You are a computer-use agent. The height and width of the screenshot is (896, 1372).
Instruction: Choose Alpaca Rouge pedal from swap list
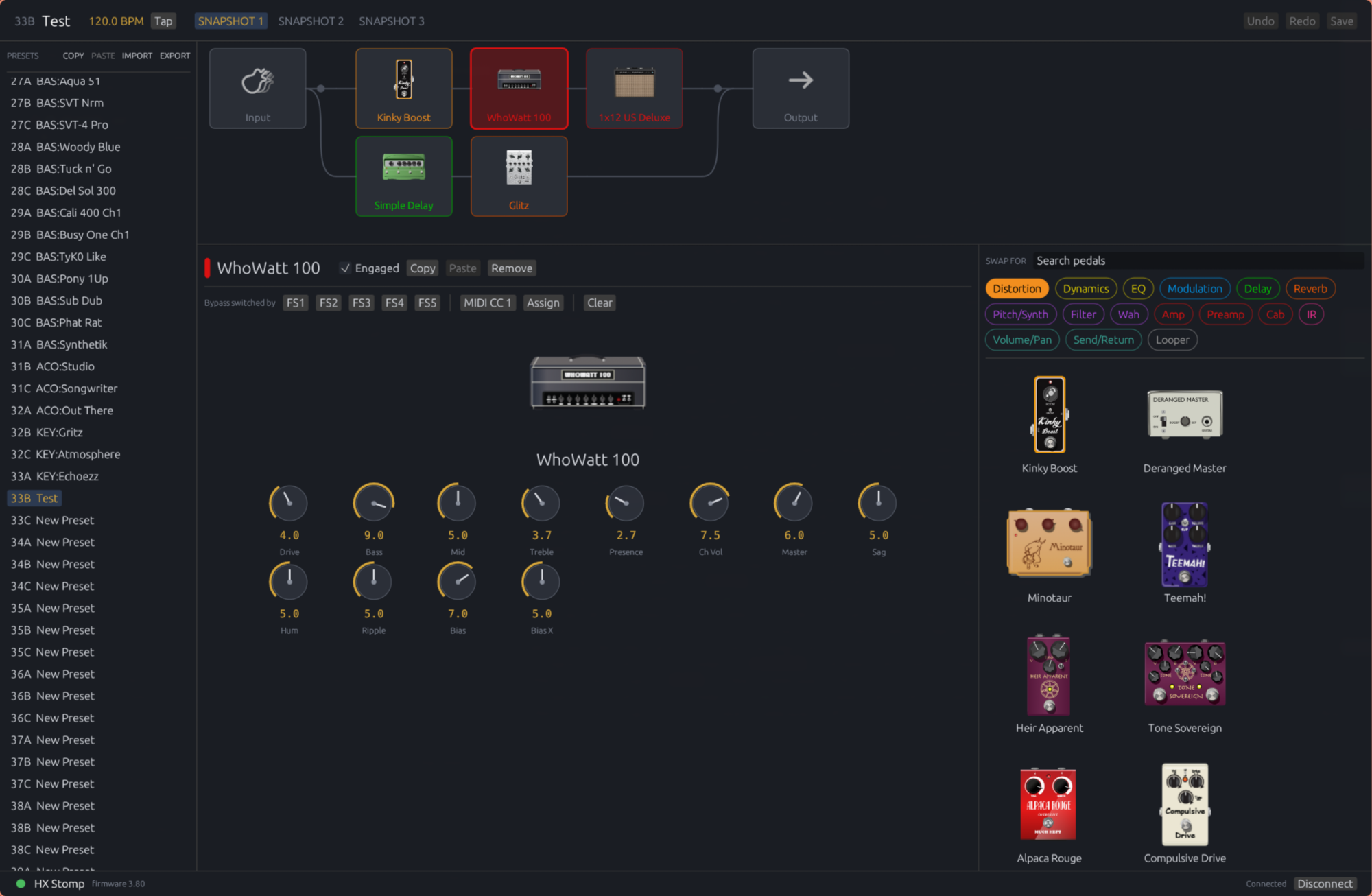click(1050, 814)
